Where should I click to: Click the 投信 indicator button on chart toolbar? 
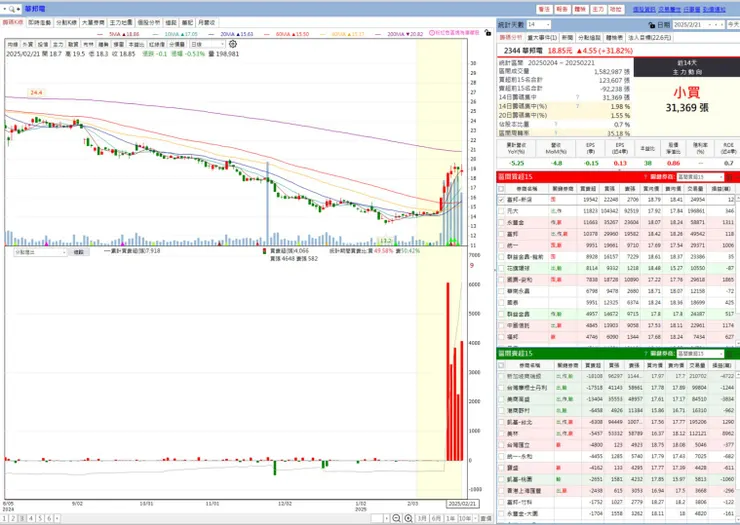click(x=43, y=44)
